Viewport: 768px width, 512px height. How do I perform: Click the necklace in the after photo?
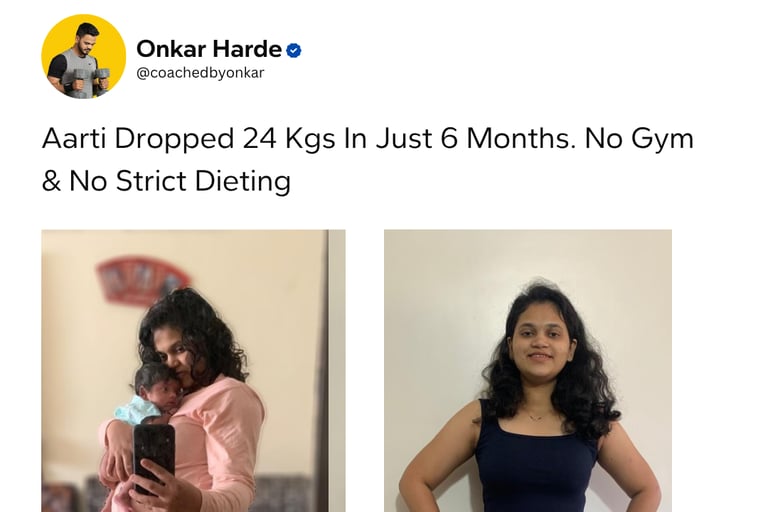(537, 416)
